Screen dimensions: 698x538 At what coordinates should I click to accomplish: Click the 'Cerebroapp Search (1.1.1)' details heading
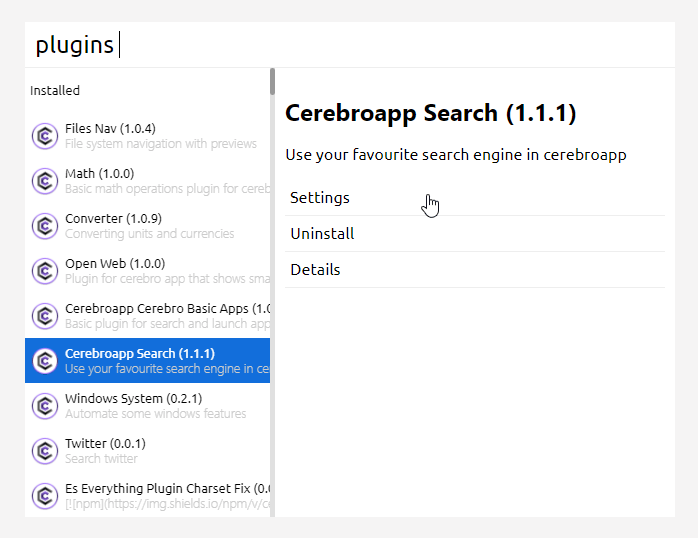coord(430,113)
